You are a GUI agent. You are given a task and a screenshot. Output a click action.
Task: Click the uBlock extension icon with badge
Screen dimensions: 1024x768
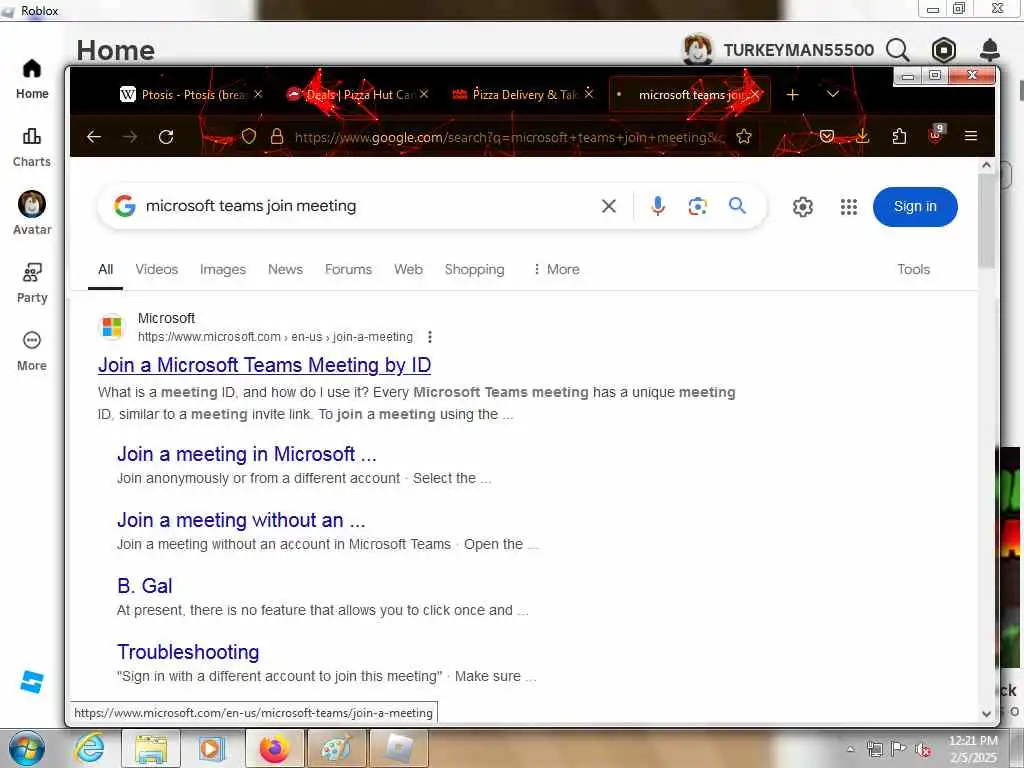936,135
